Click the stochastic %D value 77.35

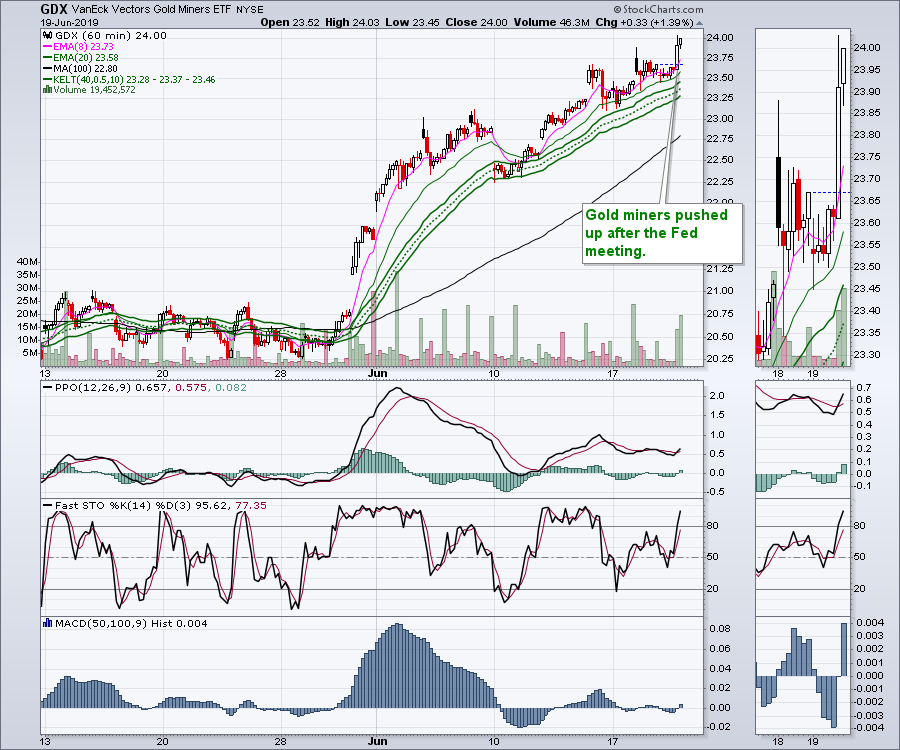point(251,506)
